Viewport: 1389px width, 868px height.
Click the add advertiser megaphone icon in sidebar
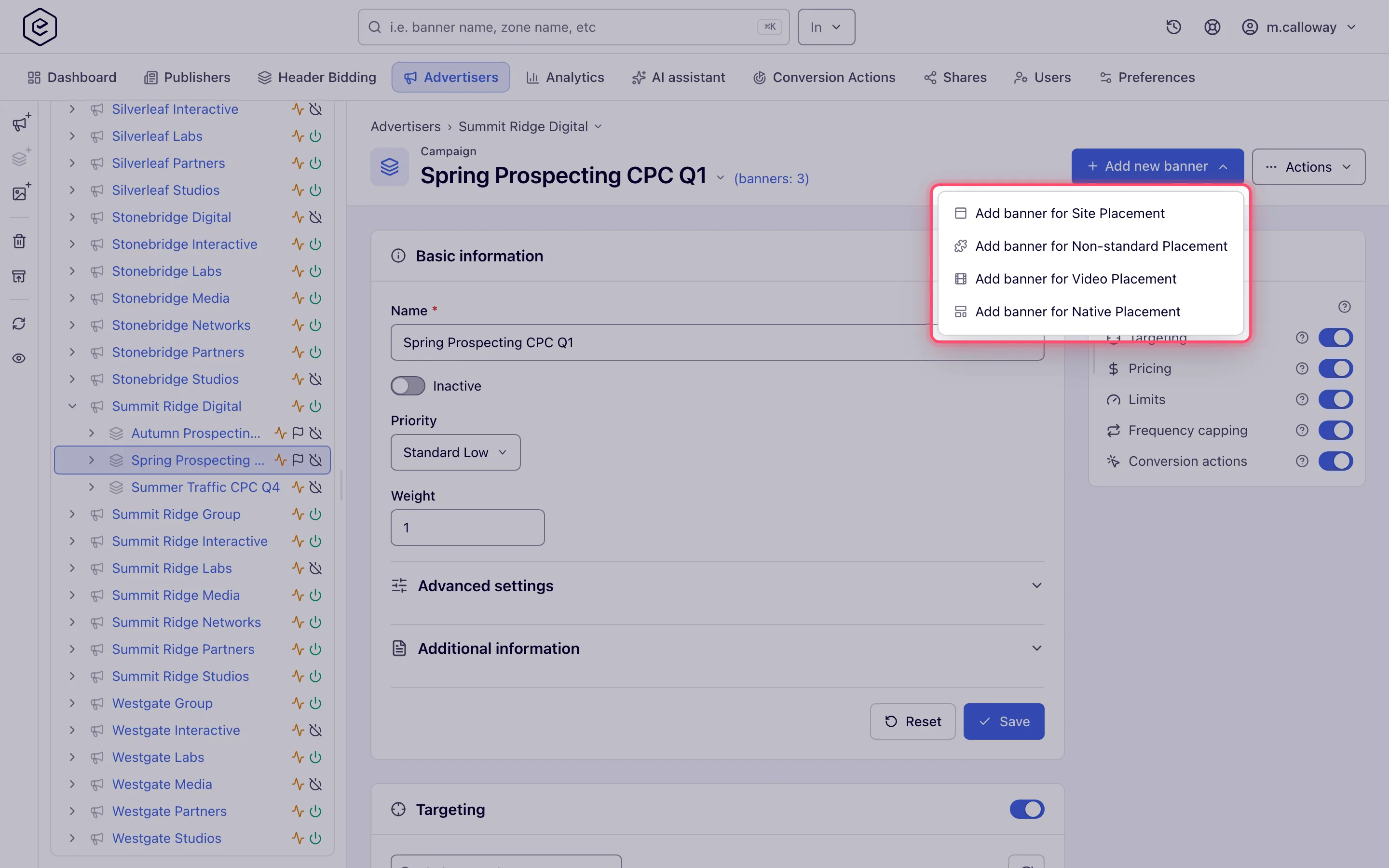click(21, 122)
